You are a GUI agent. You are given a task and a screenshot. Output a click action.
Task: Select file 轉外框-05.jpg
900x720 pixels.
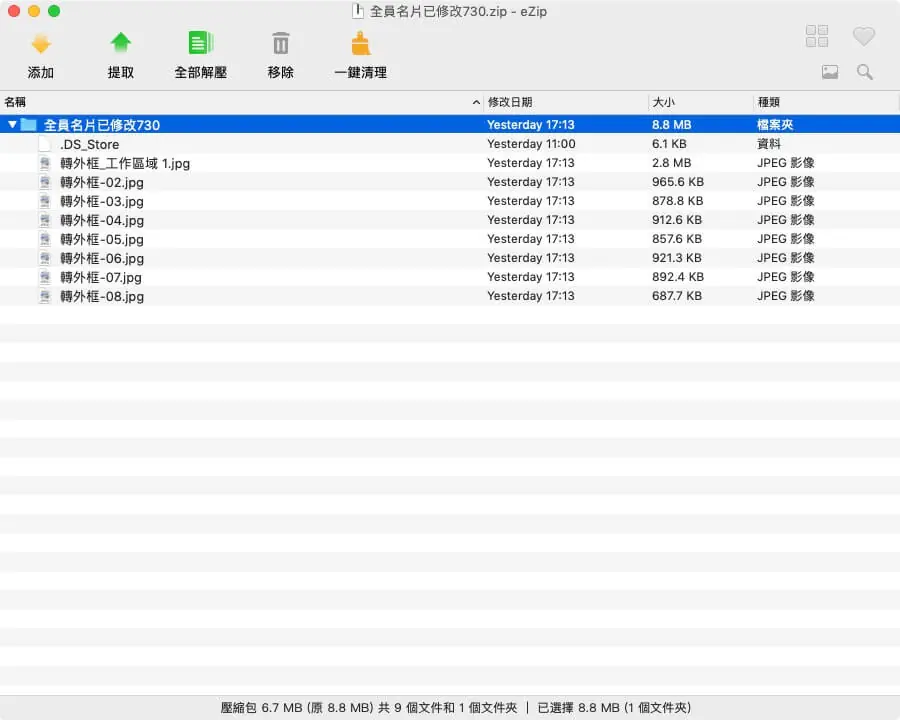(102, 239)
